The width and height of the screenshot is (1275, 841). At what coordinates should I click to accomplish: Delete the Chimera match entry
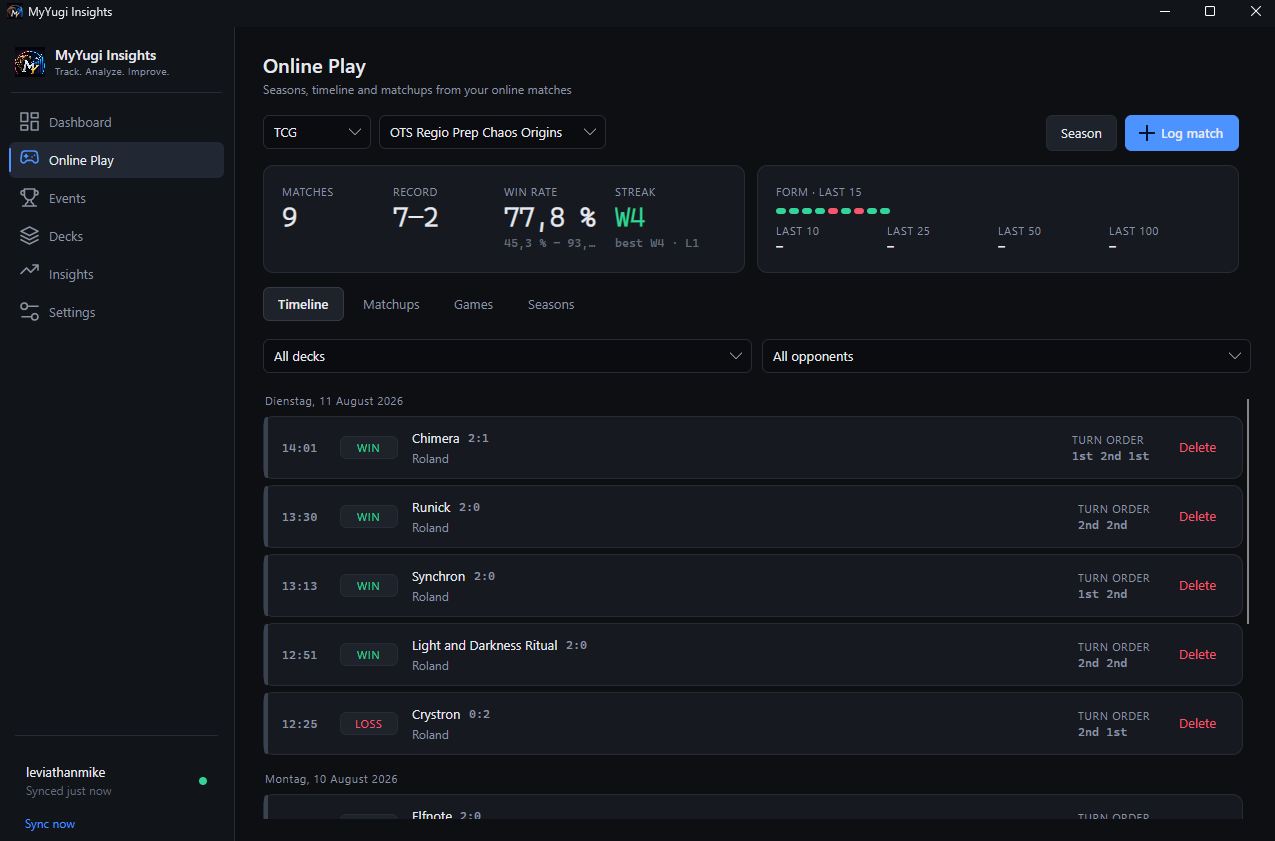pyautogui.click(x=1198, y=447)
